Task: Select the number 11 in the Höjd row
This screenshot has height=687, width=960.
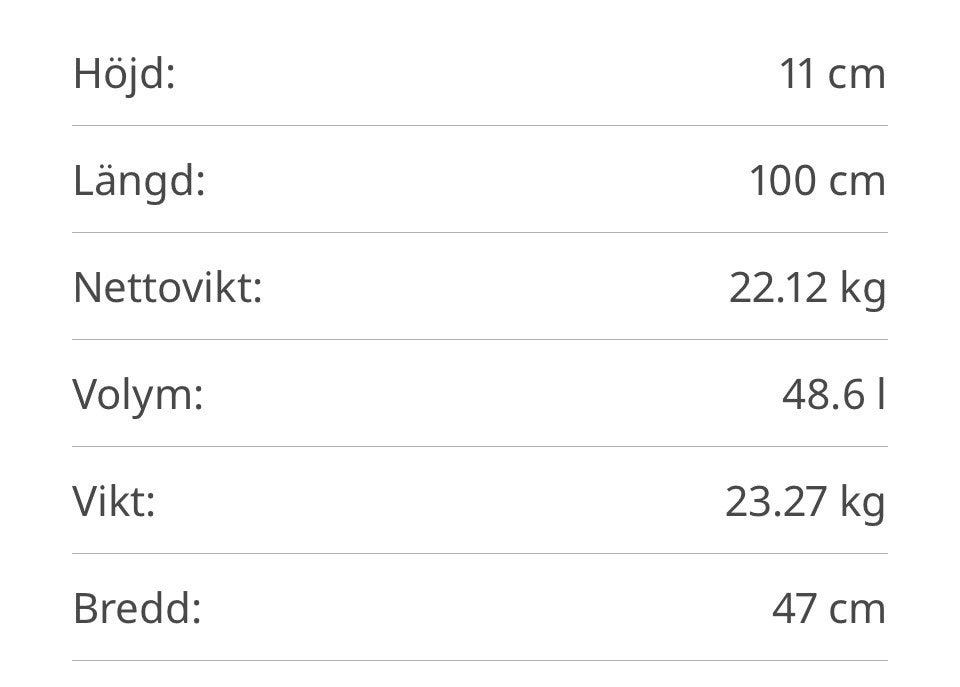Action: (796, 74)
